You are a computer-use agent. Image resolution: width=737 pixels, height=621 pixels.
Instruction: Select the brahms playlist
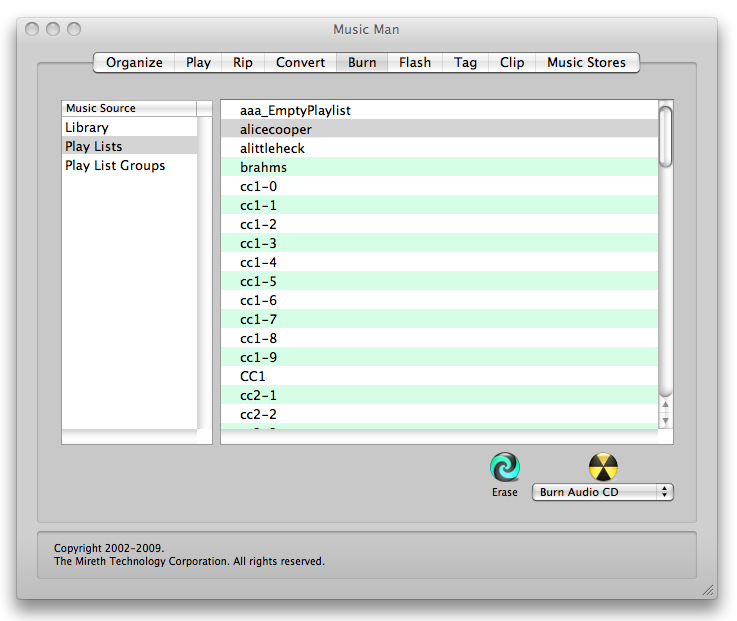[x=263, y=167]
